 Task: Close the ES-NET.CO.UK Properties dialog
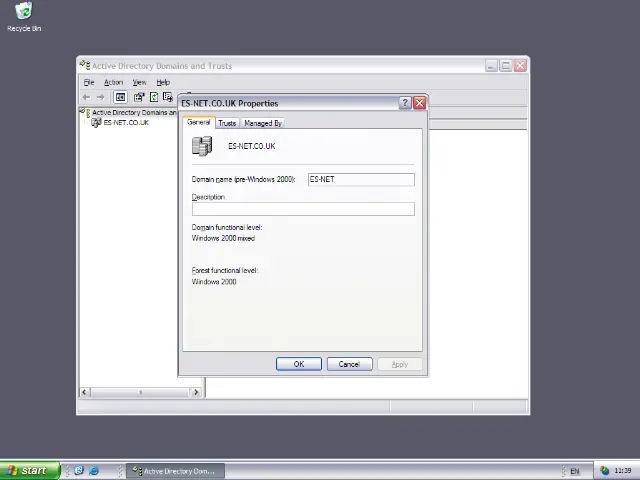(x=419, y=103)
